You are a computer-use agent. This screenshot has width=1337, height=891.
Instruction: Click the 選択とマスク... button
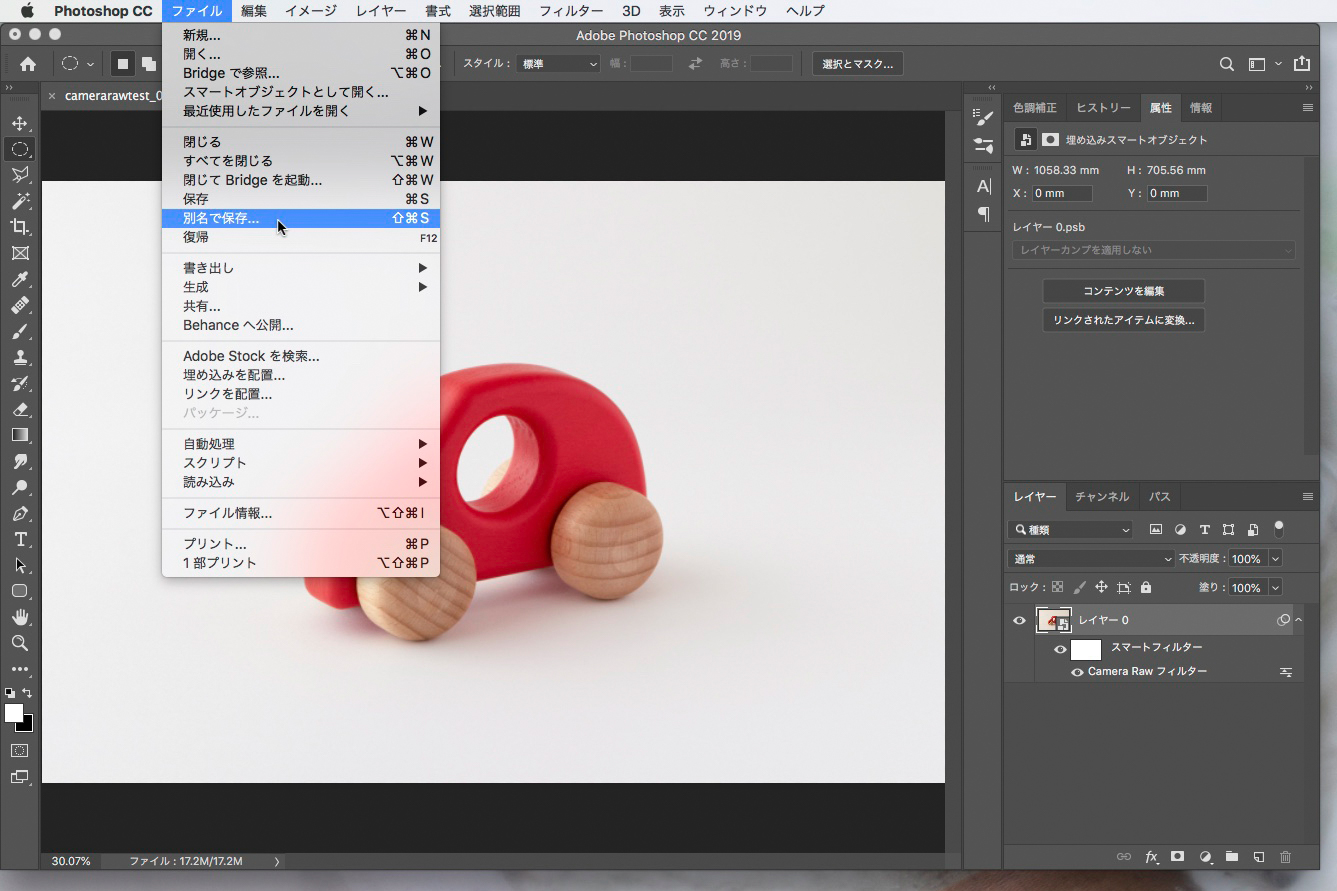857,64
